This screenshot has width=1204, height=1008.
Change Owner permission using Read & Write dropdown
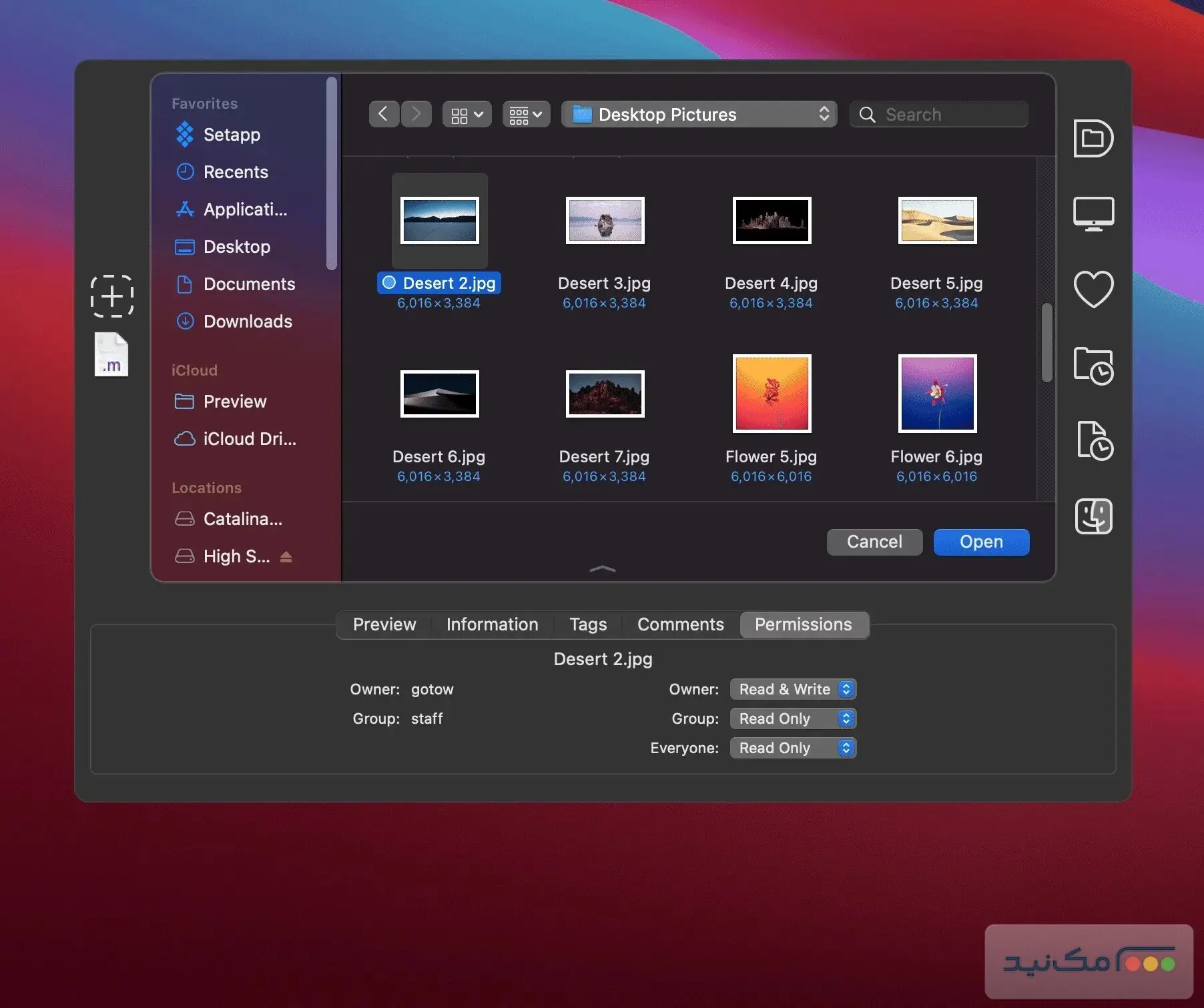click(793, 689)
